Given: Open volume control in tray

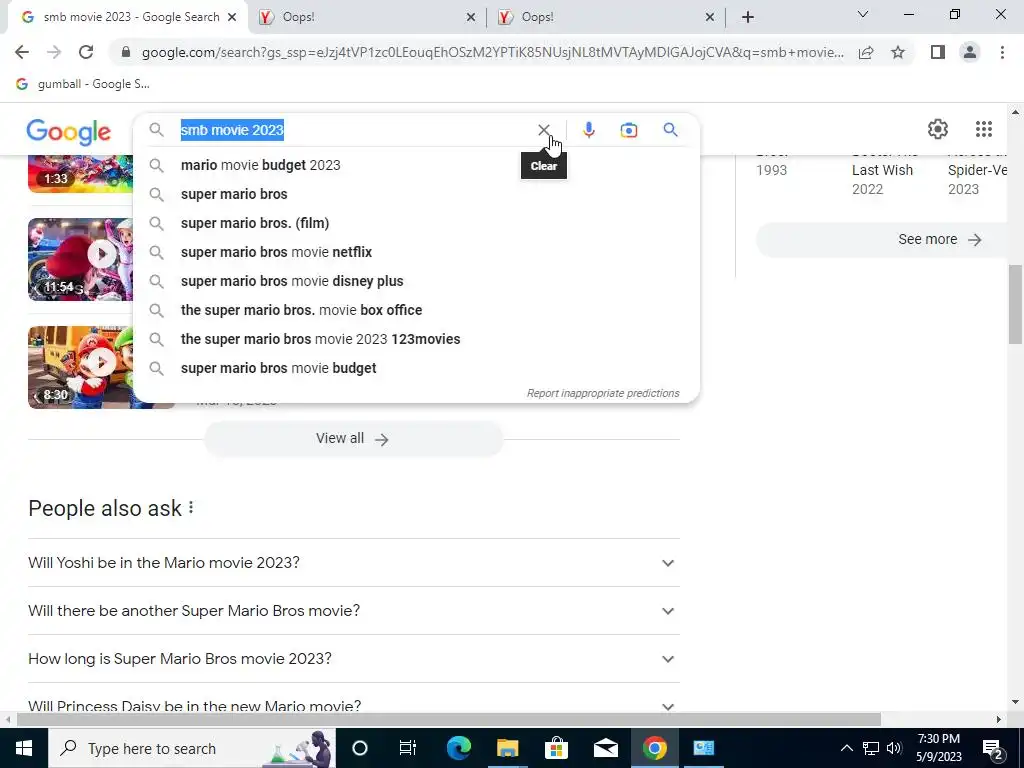Looking at the screenshot, I should pyautogui.click(x=894, y=748).
